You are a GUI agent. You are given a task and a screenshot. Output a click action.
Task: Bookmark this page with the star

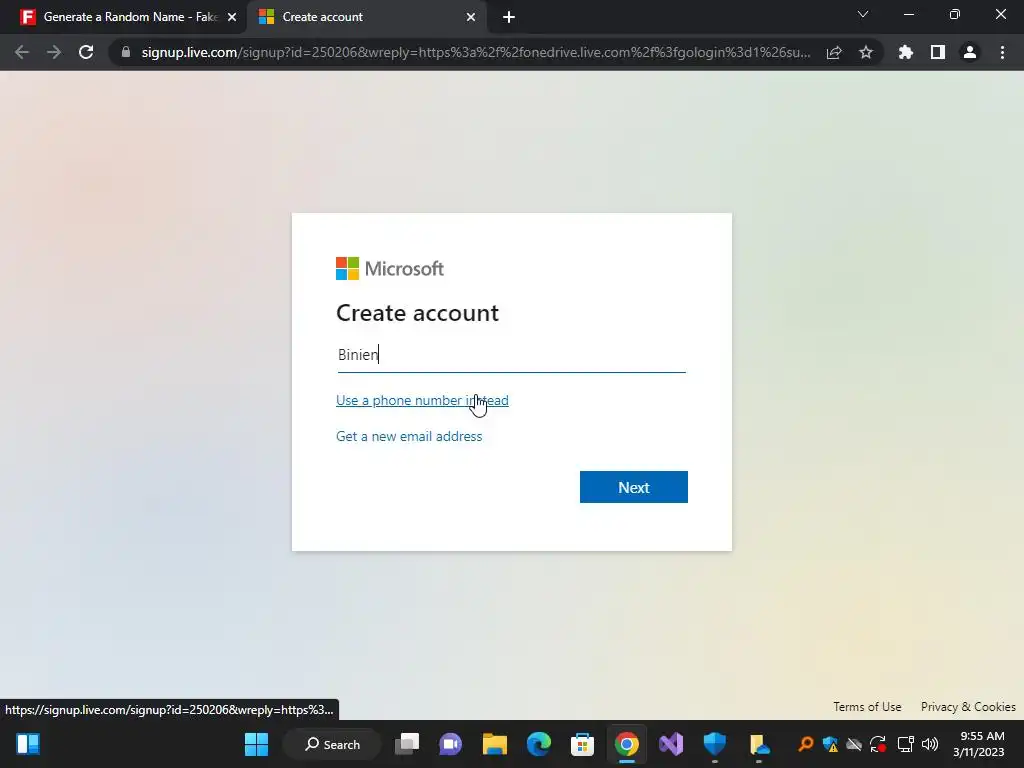[x=866, y=52]
